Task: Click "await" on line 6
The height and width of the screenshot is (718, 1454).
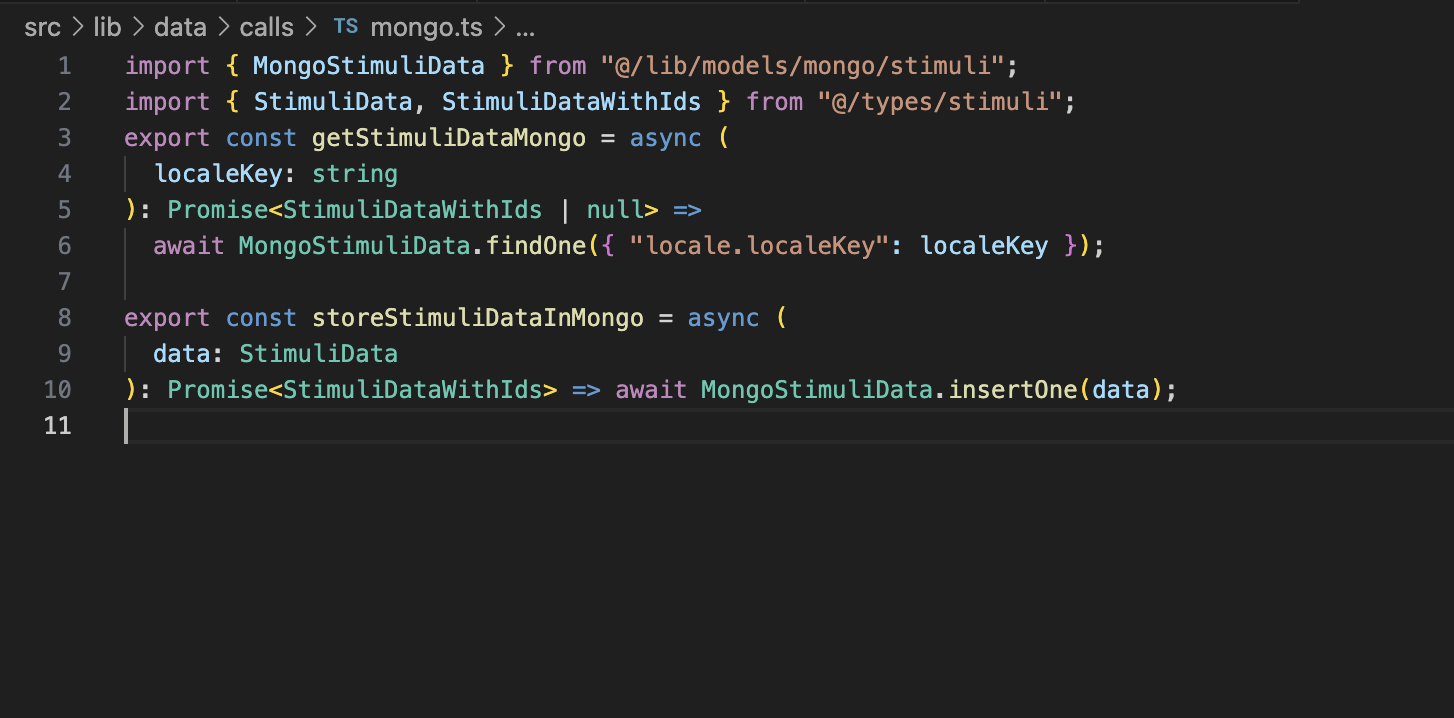Action: (189, 246)
